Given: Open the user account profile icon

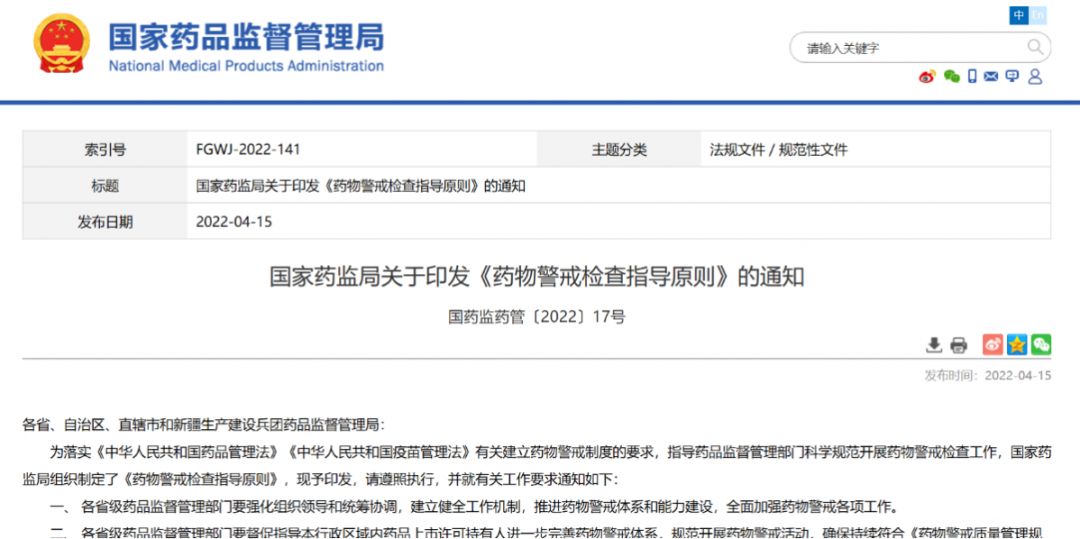Looking at the screenshot, I should click(x=1035, y=77).
